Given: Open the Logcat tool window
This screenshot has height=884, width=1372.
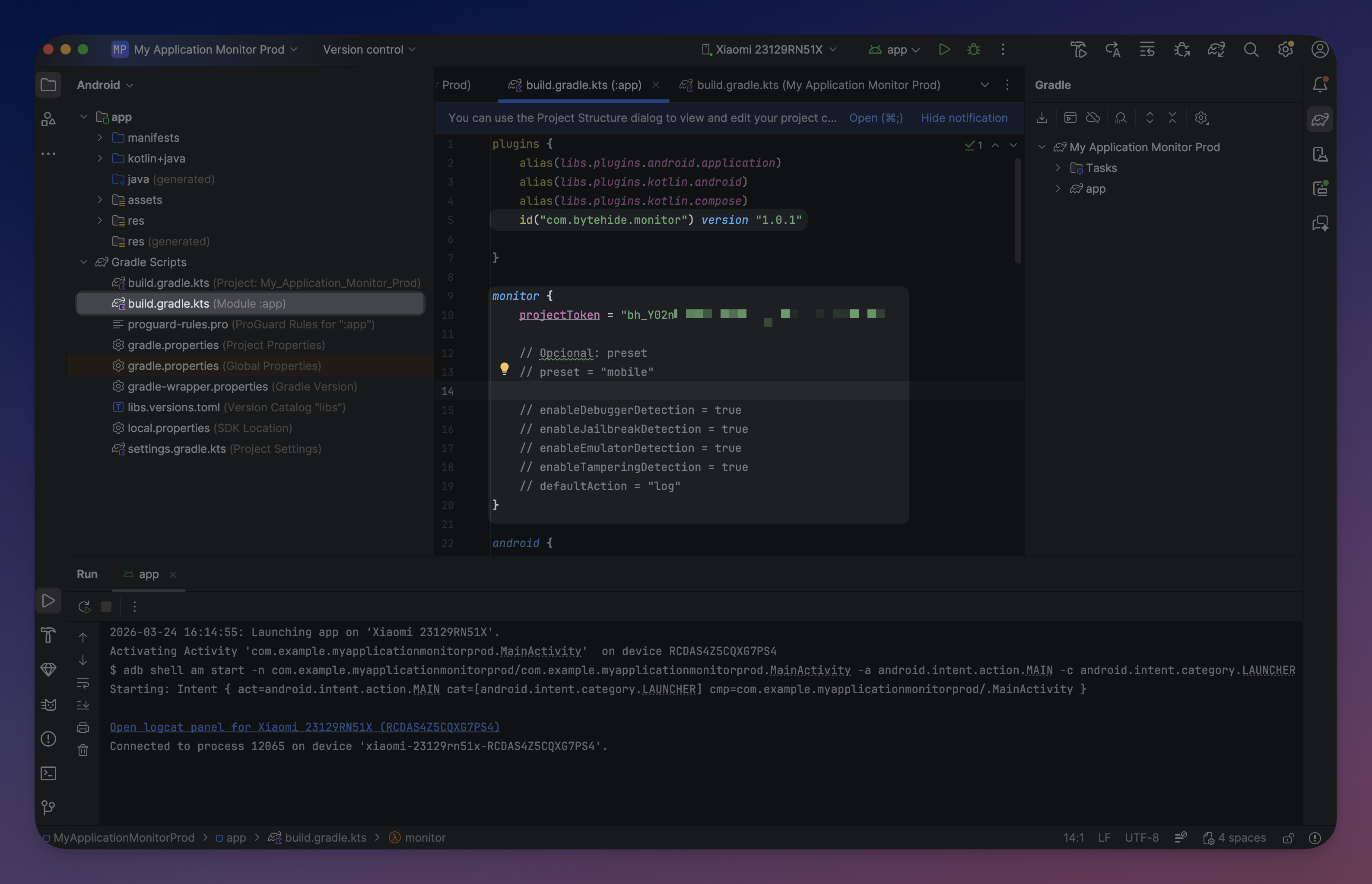Looking at the screenshot, I should pos(49,704).
